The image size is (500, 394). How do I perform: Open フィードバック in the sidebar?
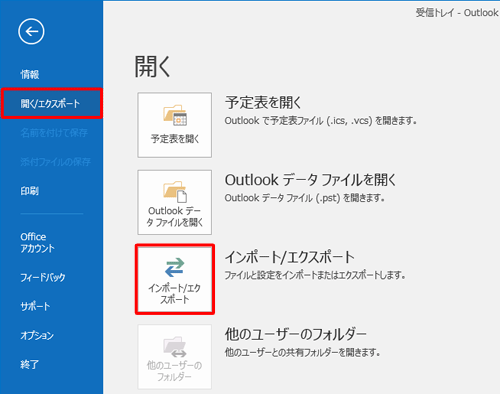pyautogui.click(x=43, y=277)
